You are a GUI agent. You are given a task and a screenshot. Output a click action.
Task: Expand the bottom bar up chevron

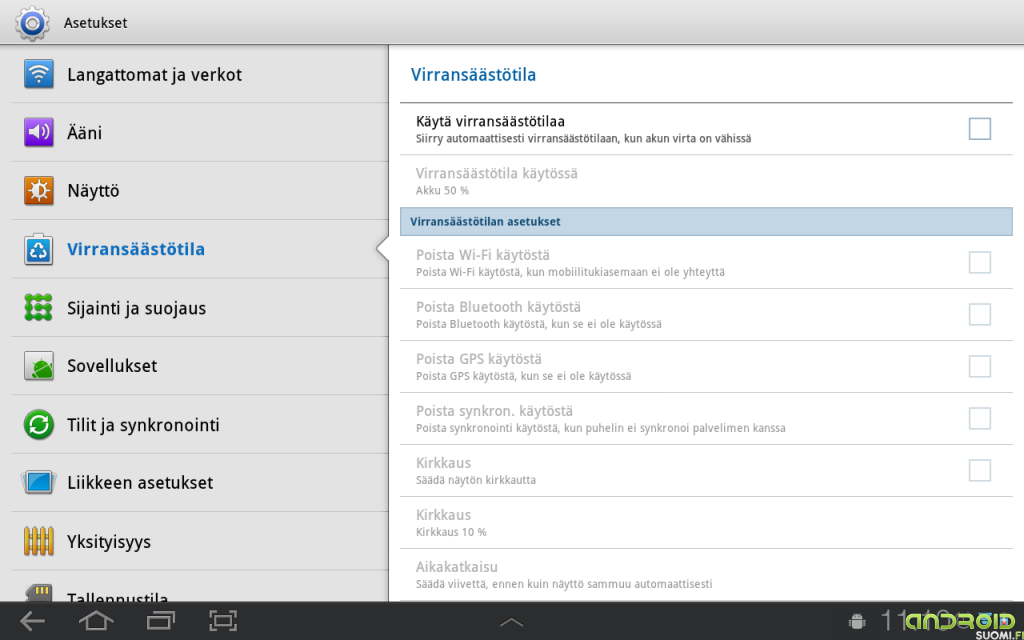click(x=511, y=622)
